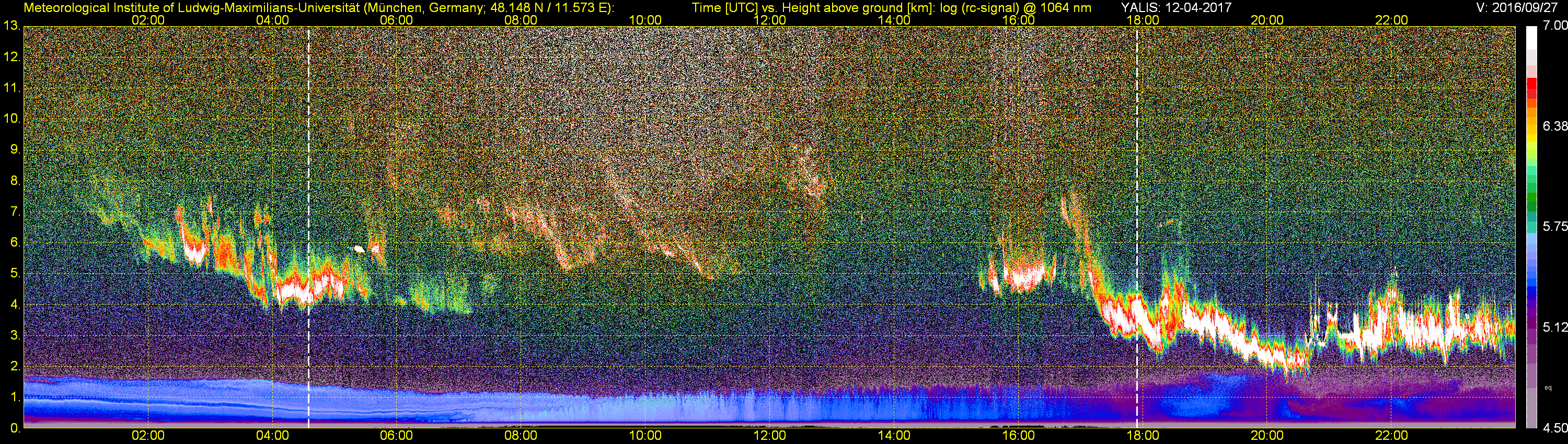Choose the 16:00 label on the top time axis

pyautogui.click(x=1018, y=19)
